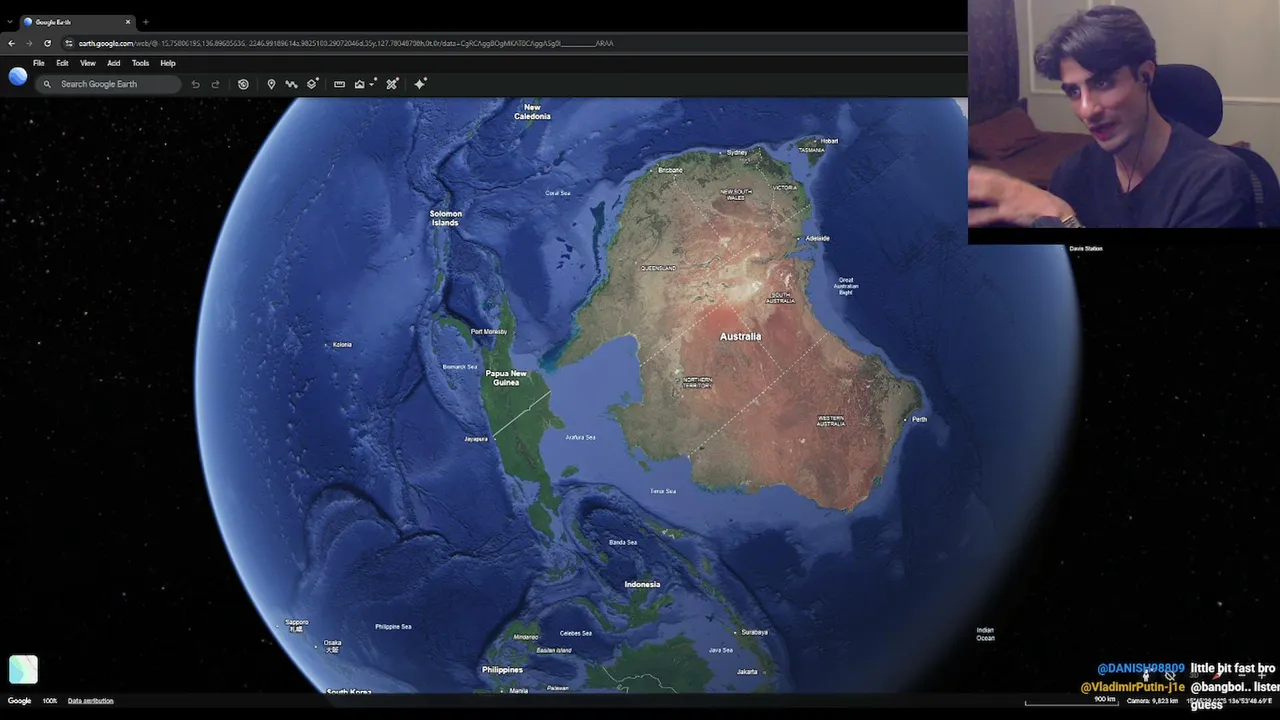
Task: Click the satellite toolbar icon
Action: (x=392, y=84)
